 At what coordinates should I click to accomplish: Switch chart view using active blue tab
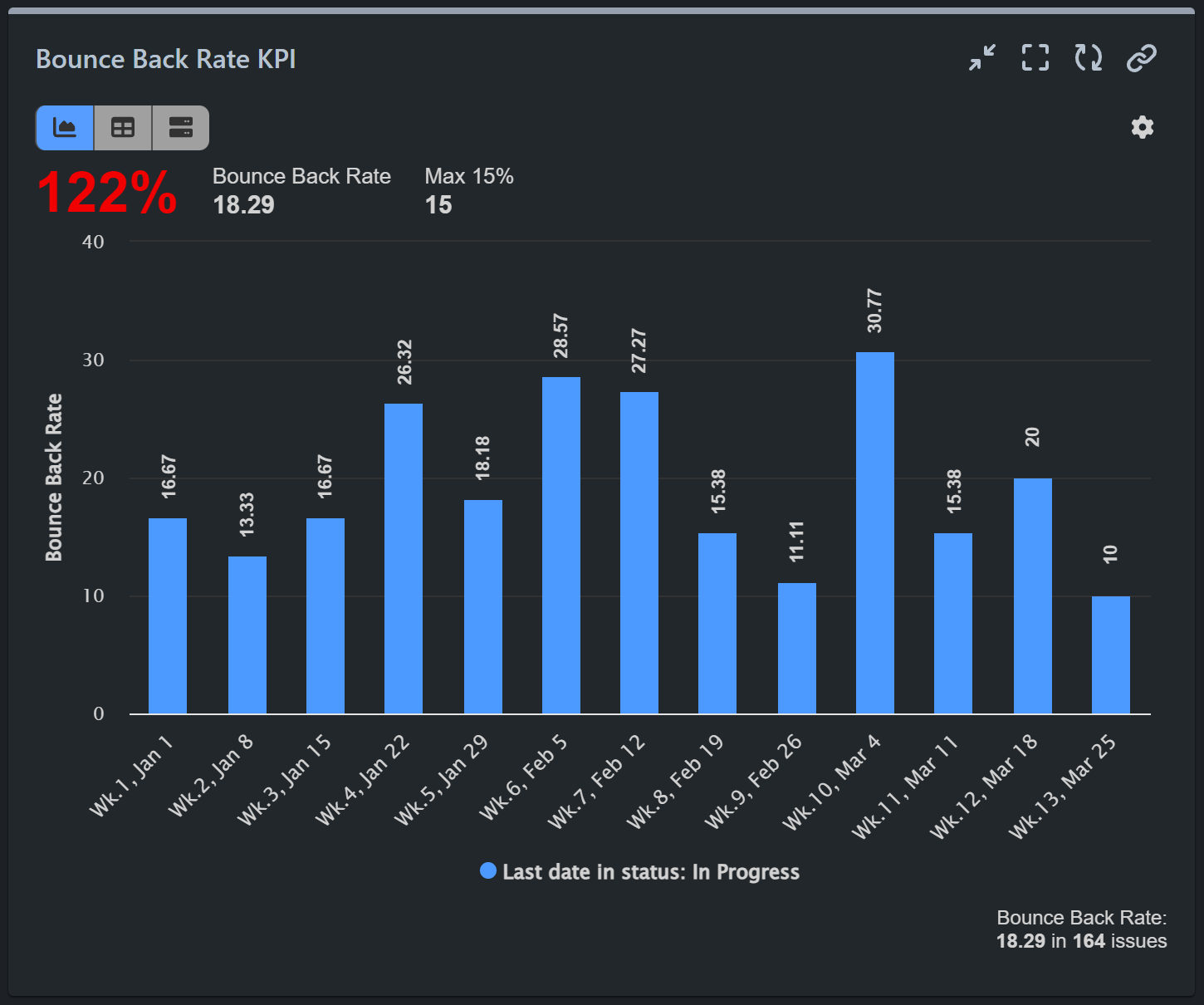65,127
